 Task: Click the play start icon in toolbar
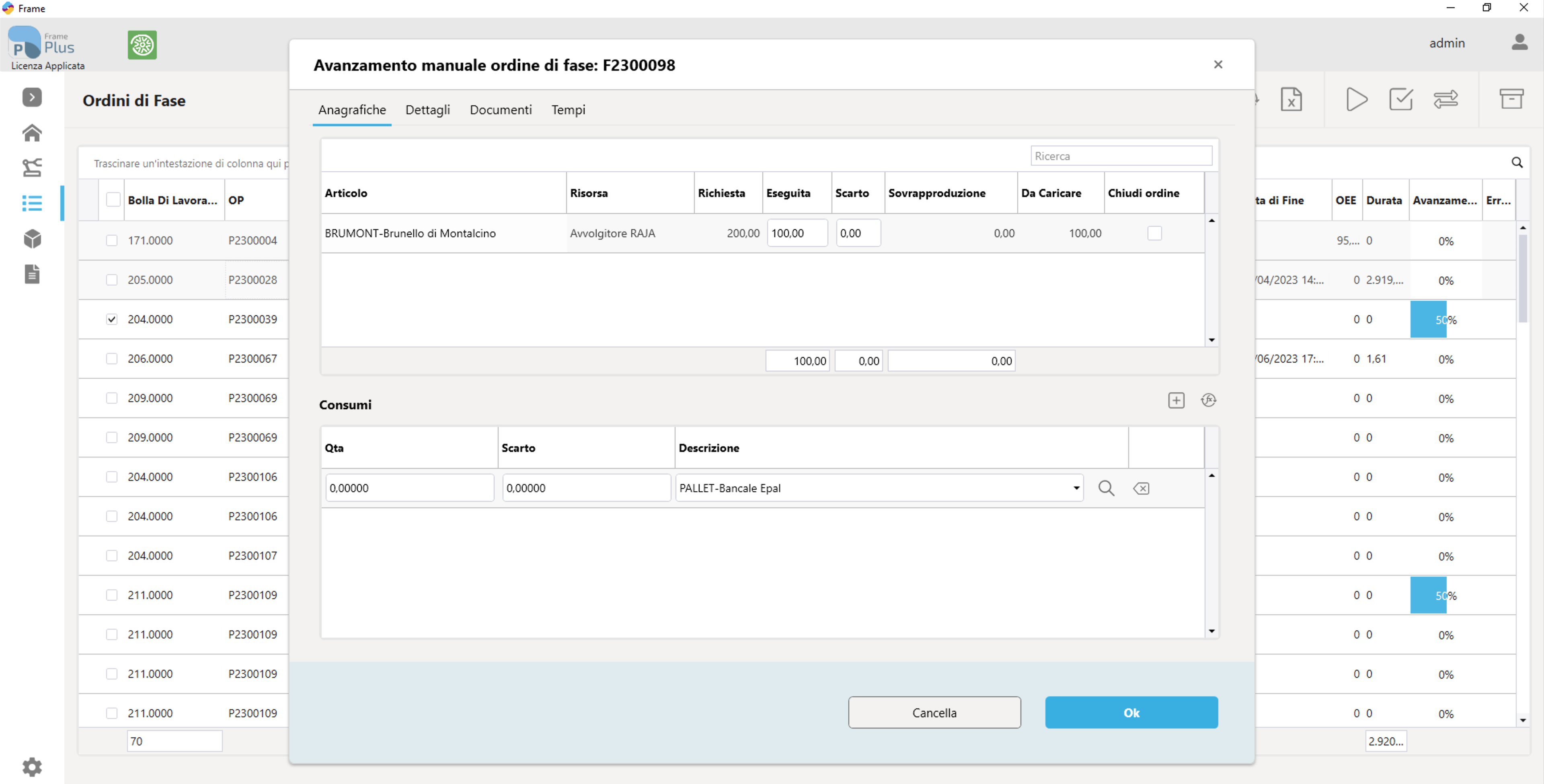(x=1356, y=99)
